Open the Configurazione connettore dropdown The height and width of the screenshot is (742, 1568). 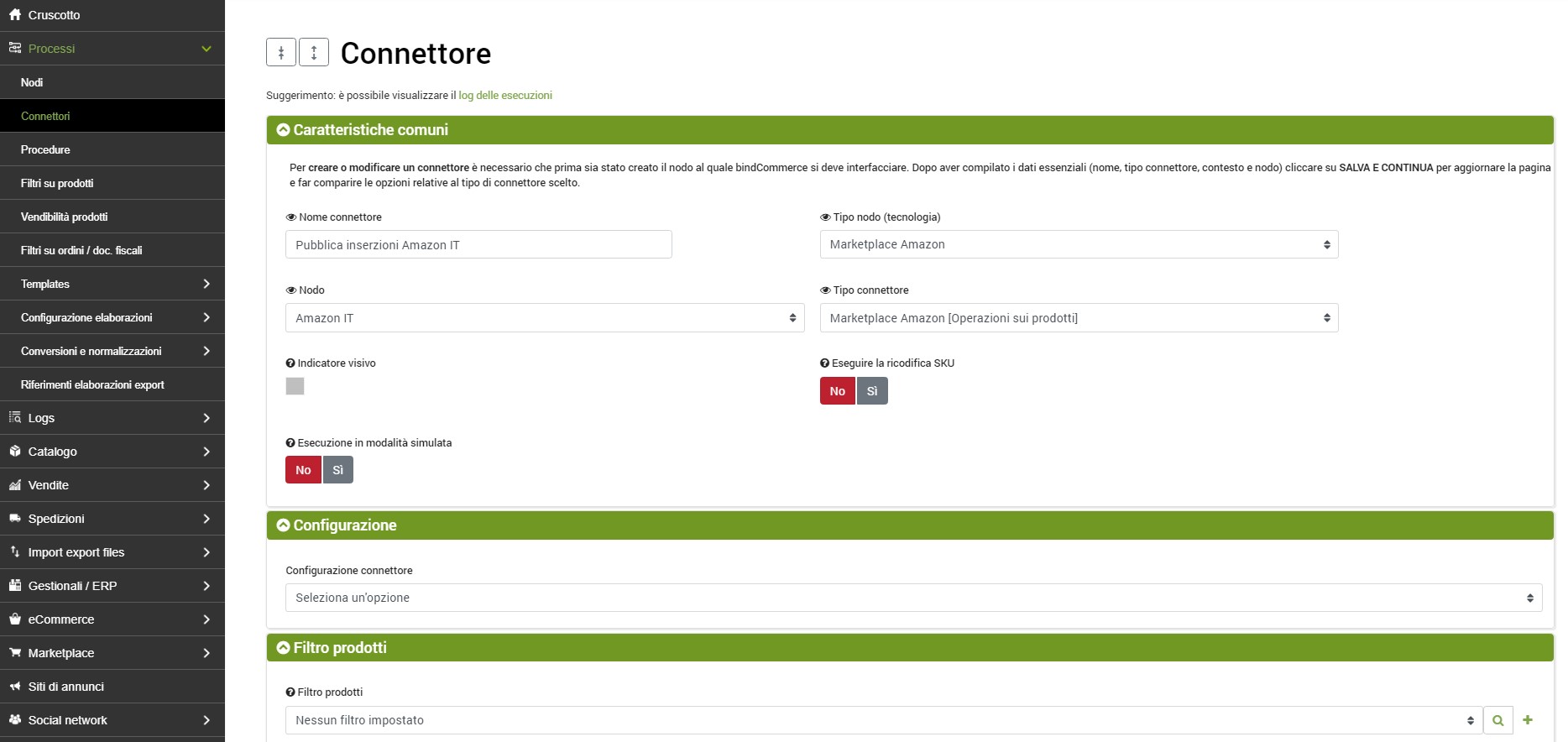click(x=913, y=598)
